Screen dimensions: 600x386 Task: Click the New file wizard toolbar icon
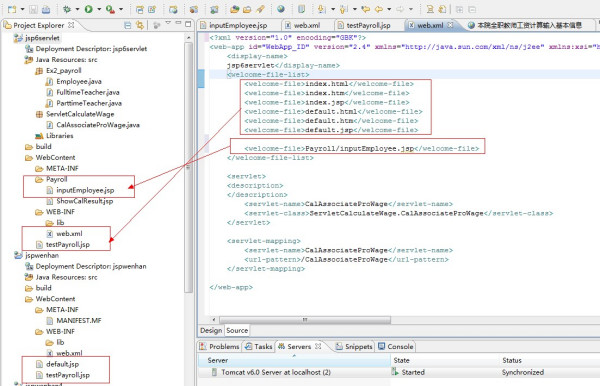pos(12,9)
